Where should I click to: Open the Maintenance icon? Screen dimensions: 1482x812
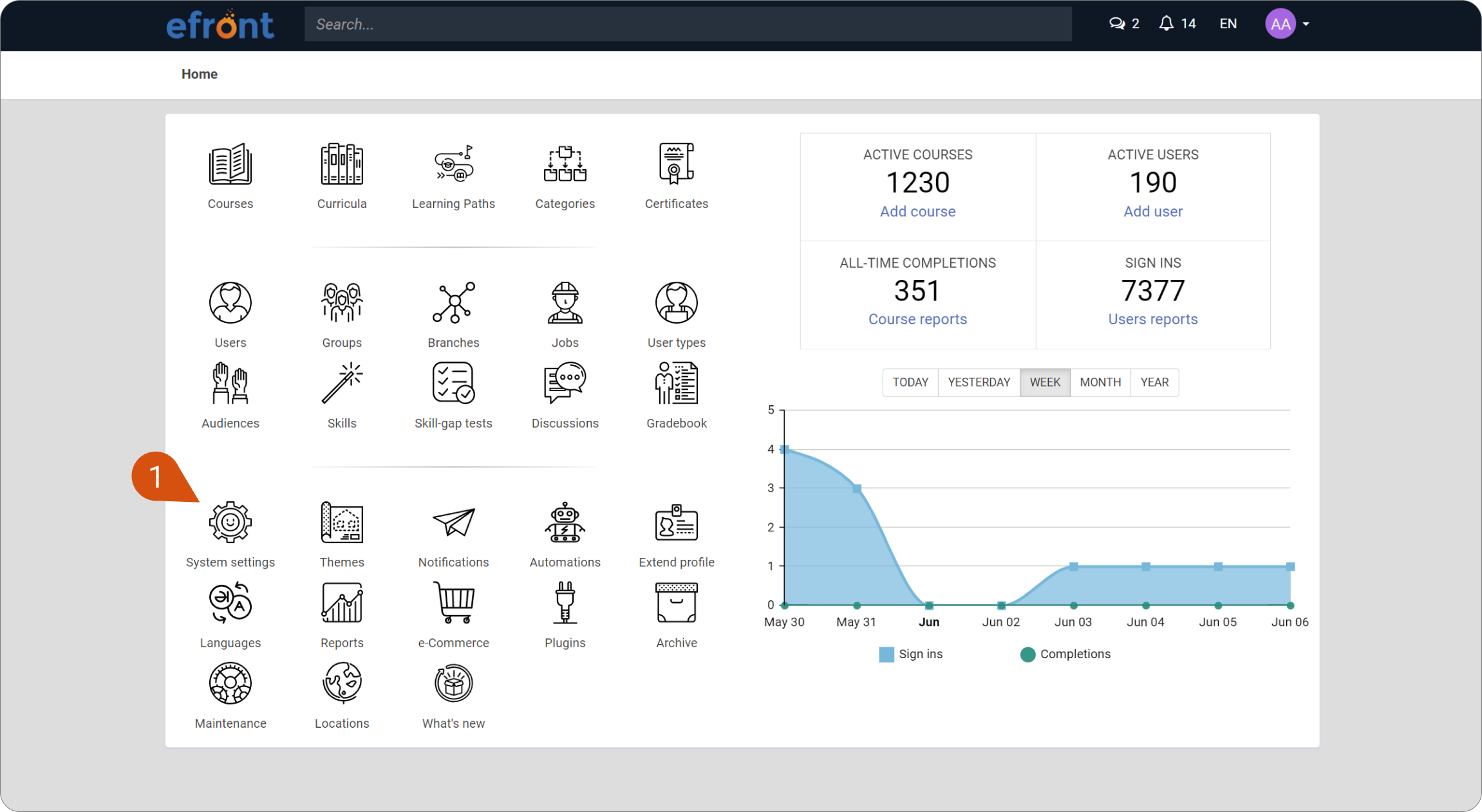click(230, 683)
